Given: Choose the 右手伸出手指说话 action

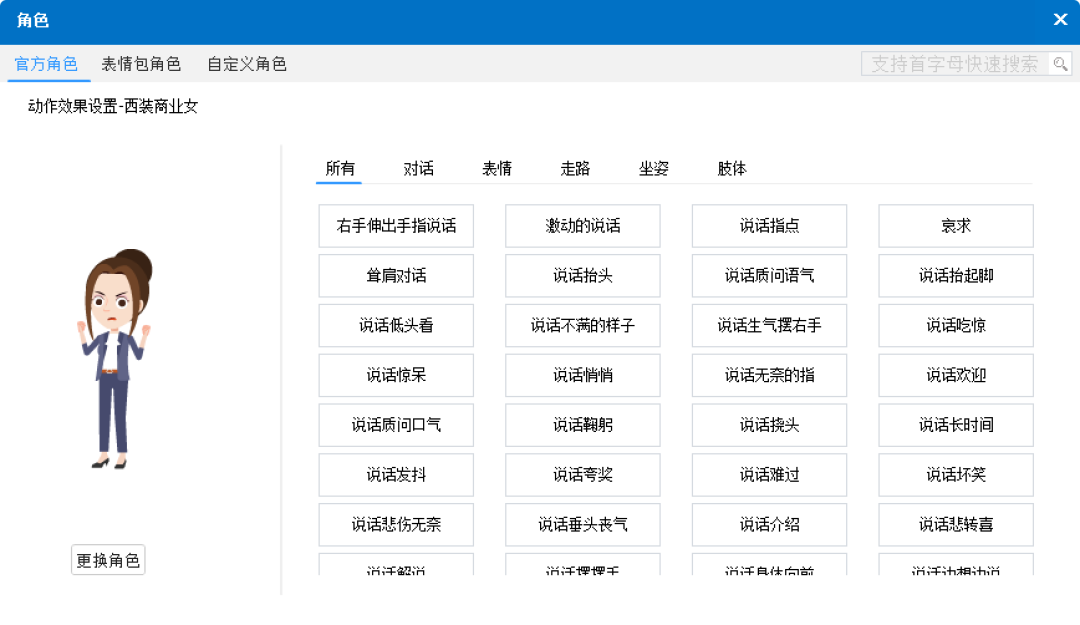Looking at the screenshot, I should point(396,226).
